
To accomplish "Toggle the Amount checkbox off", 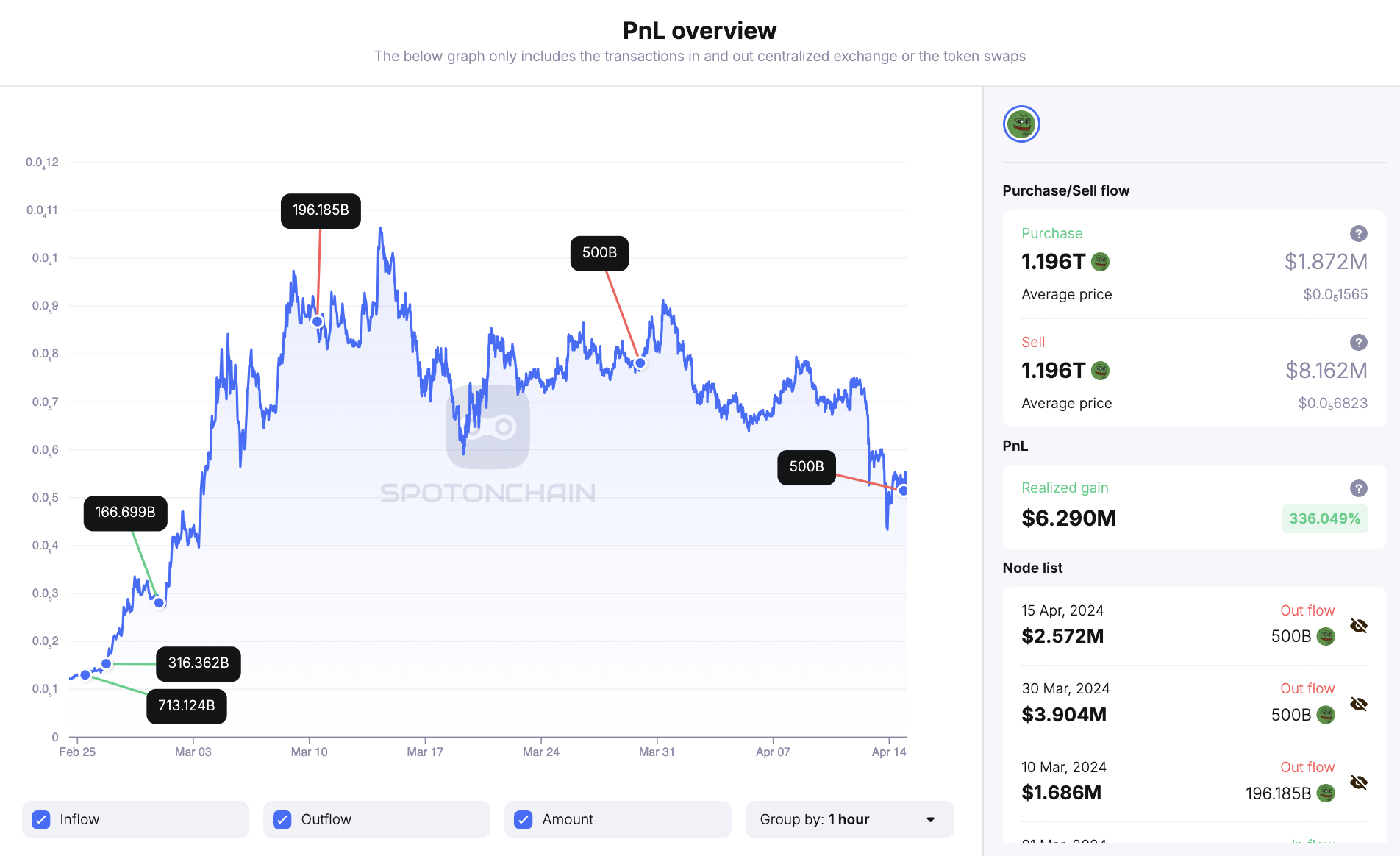I will pyautogui.click(x=523, y=818).
